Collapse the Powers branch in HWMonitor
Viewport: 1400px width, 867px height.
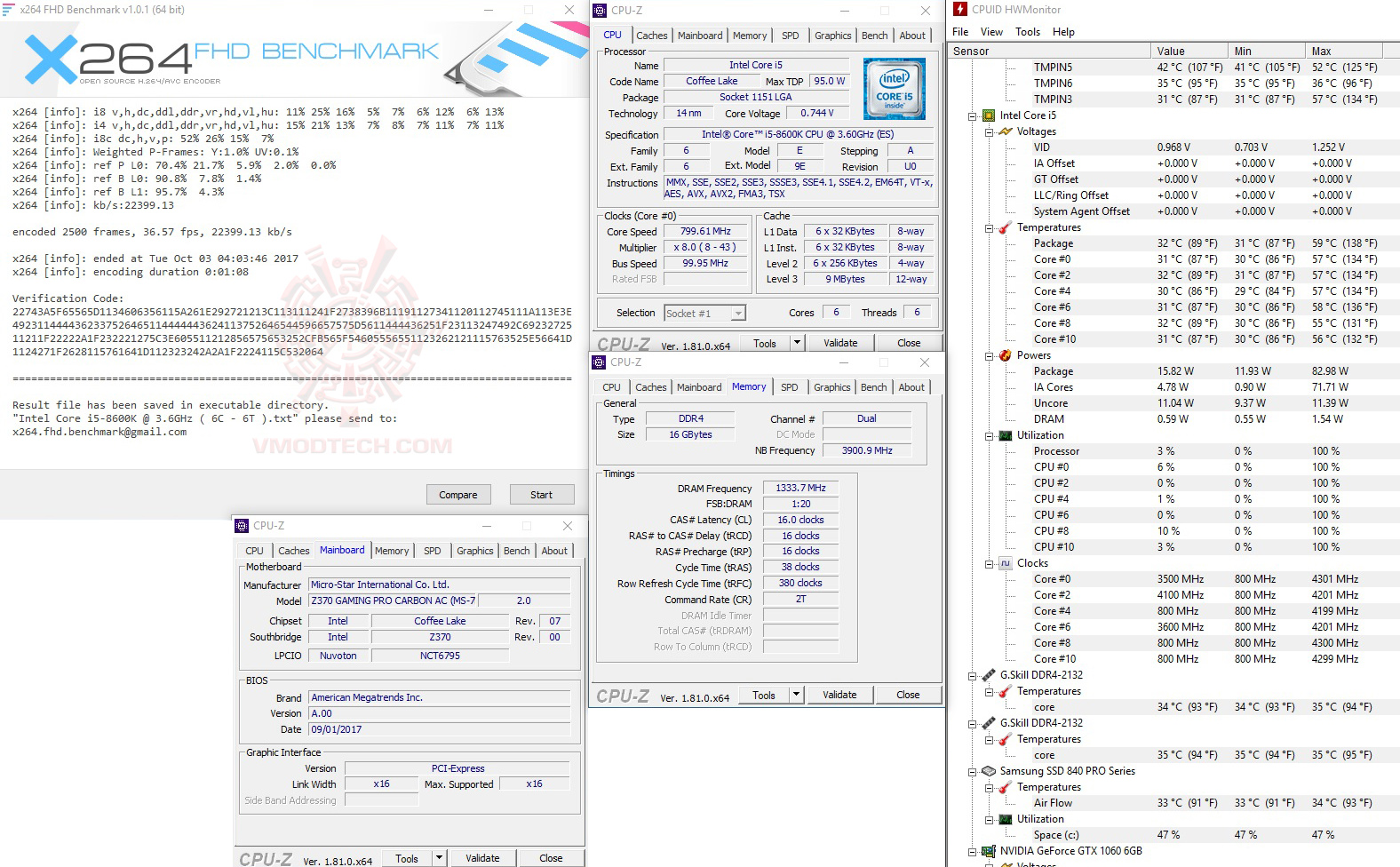[989, 355]
